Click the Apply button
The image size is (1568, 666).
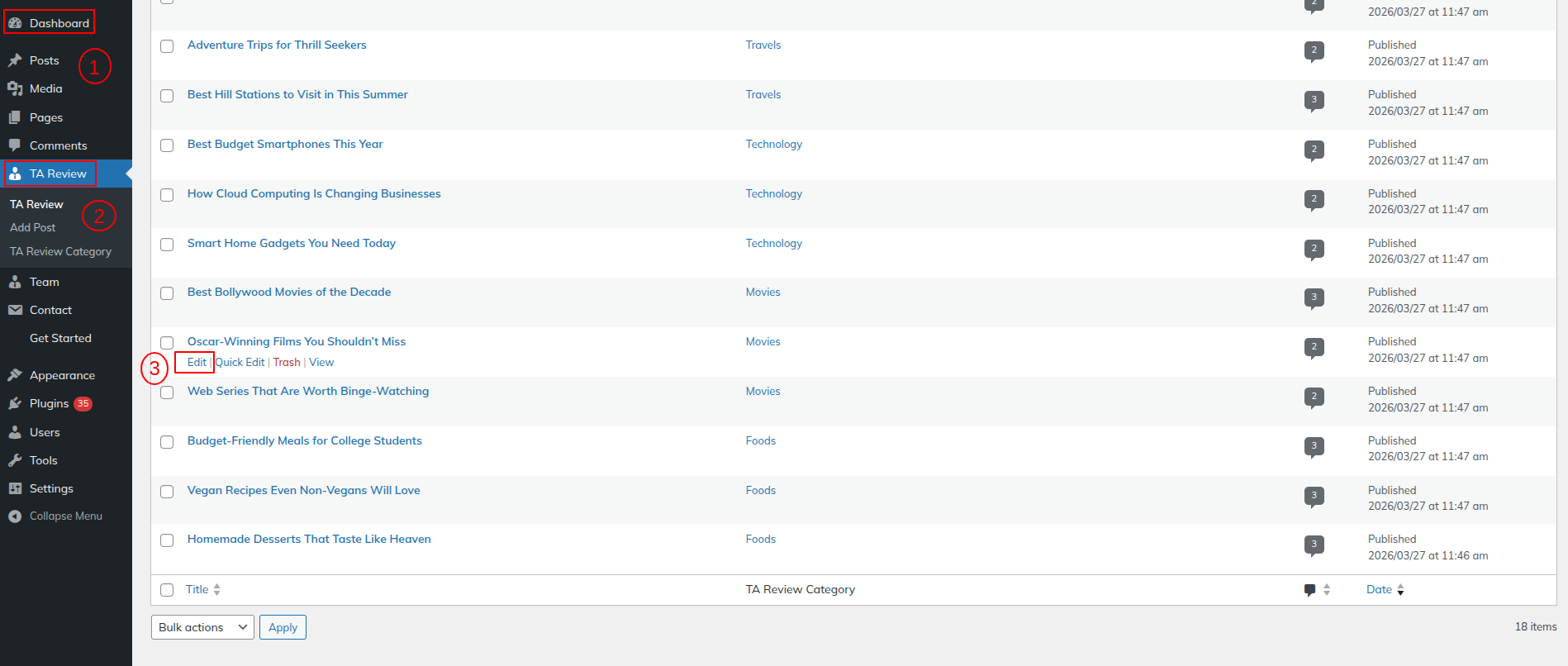pos(283,627)
